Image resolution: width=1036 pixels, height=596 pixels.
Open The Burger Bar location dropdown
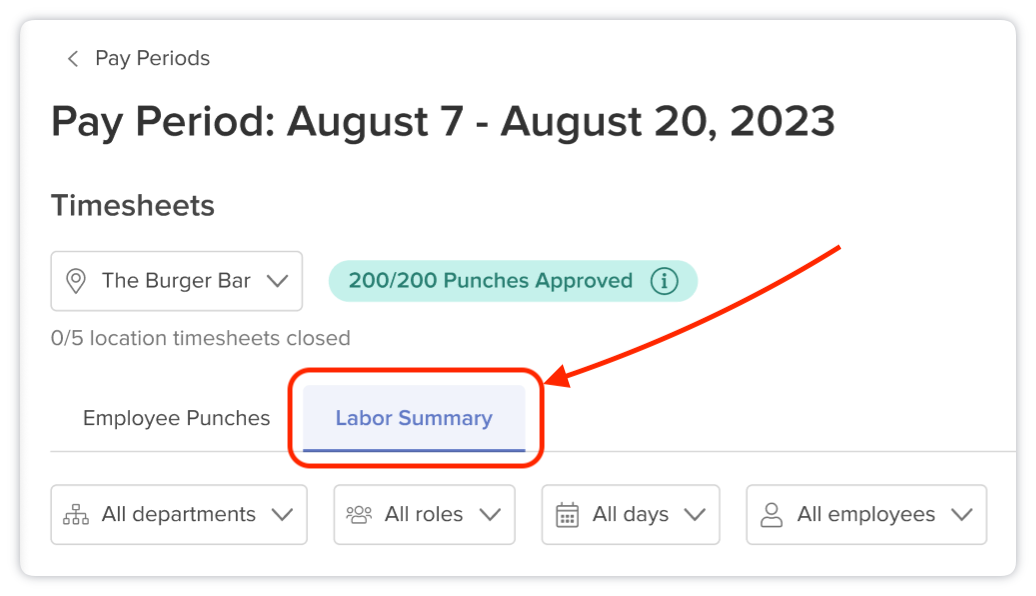176,281
